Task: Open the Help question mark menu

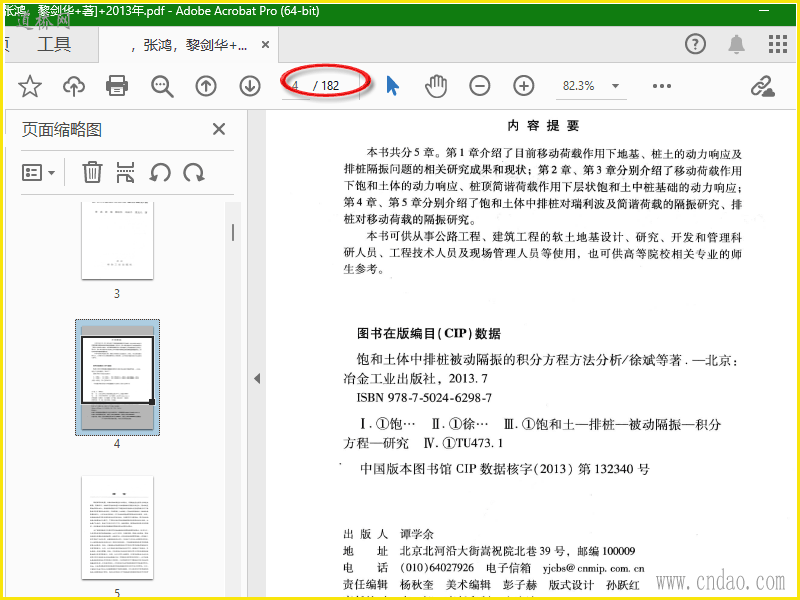Action: tap(695, 44)
